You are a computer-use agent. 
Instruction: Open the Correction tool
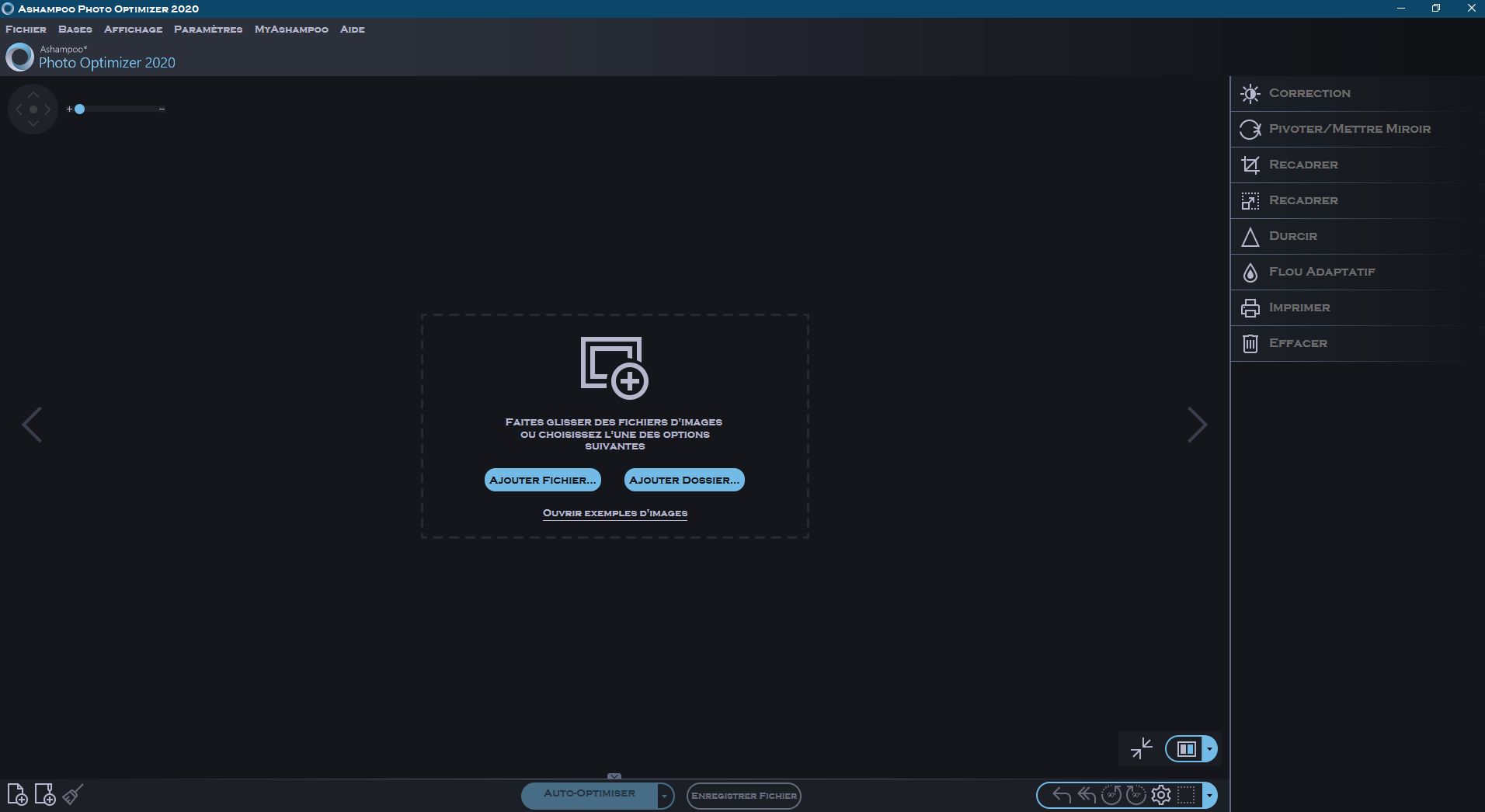[x=1309, y=93]
